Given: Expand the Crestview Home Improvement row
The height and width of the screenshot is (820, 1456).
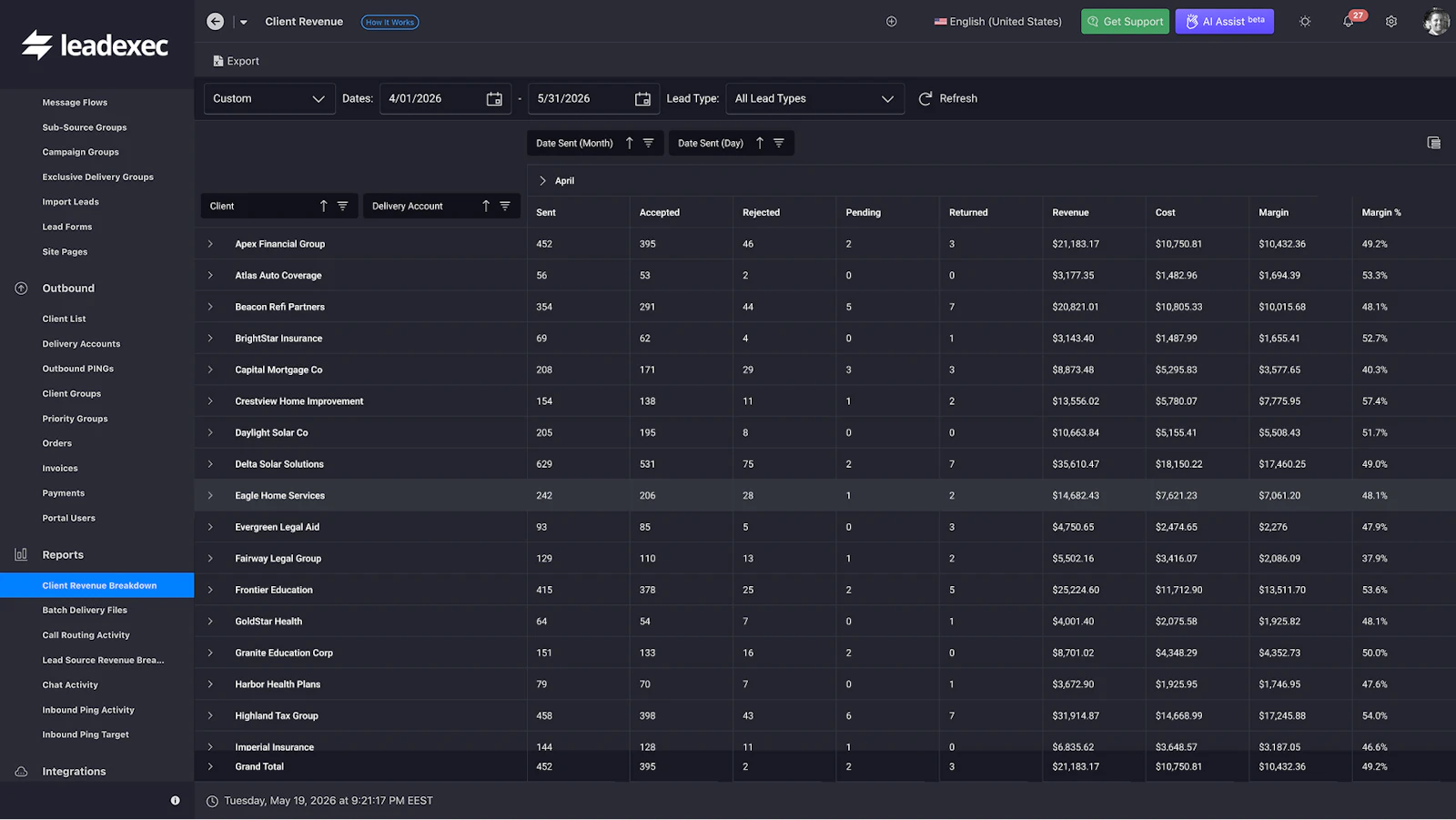Looking at the screenshot, I should point(210,401).
